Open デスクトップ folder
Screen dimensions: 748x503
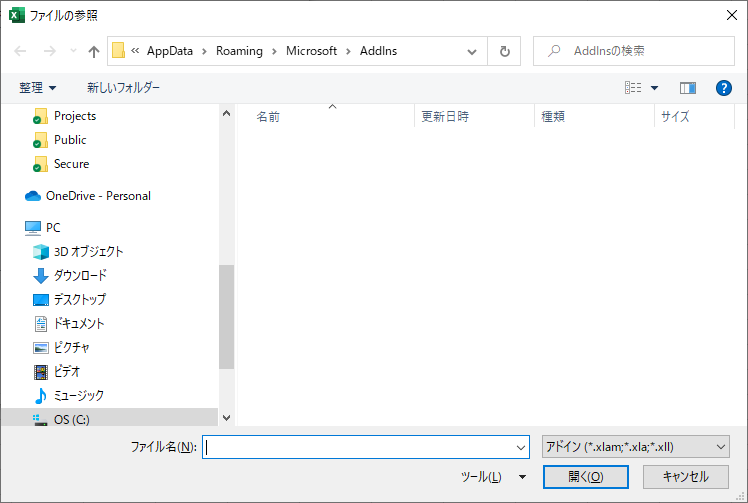[x=80, y=299]
